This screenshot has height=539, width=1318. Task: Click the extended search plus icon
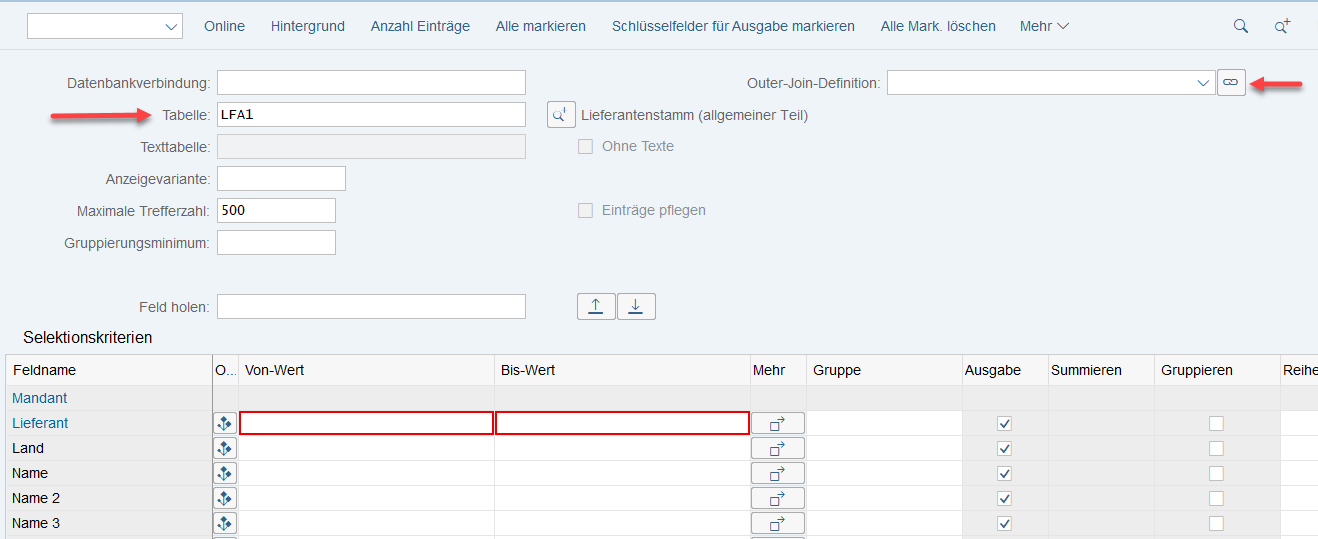click(x=1282, y=26)
